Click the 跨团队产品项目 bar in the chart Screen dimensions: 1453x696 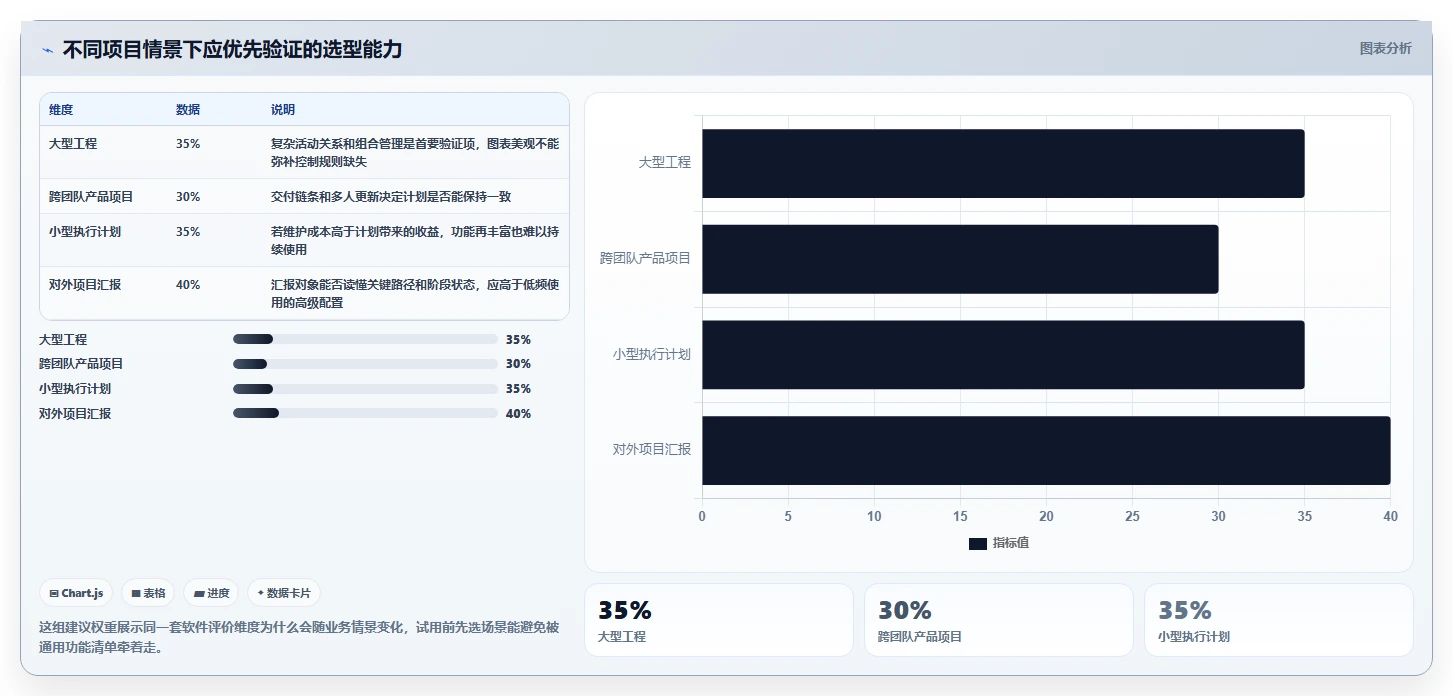[960, 259]
